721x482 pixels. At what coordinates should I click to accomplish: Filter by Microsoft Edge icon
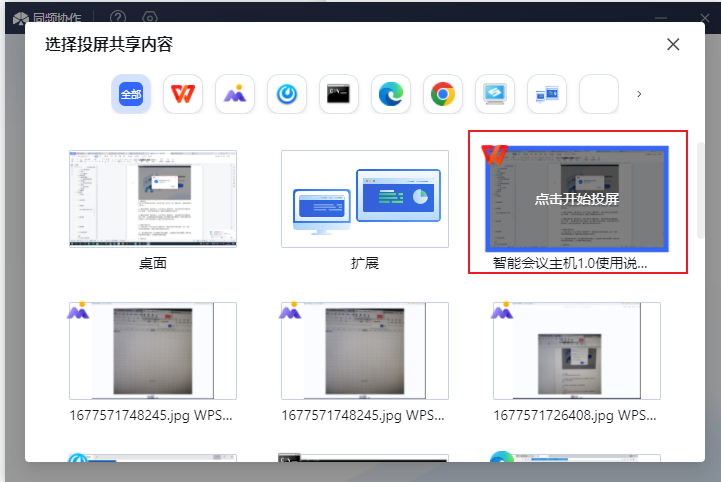pyautogui.click(x=390, y=94)
